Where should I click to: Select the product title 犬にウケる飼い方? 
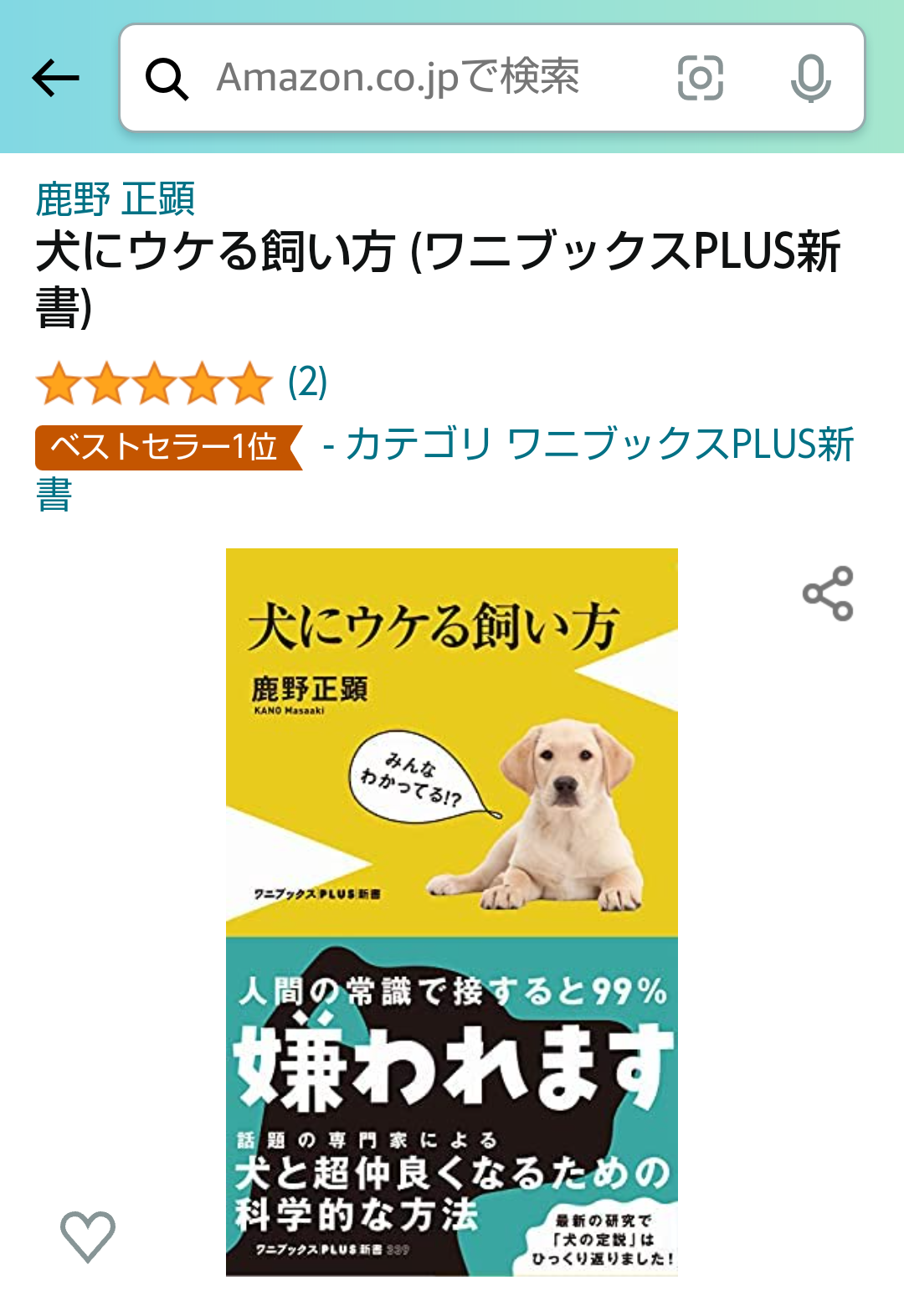[215, 251]
